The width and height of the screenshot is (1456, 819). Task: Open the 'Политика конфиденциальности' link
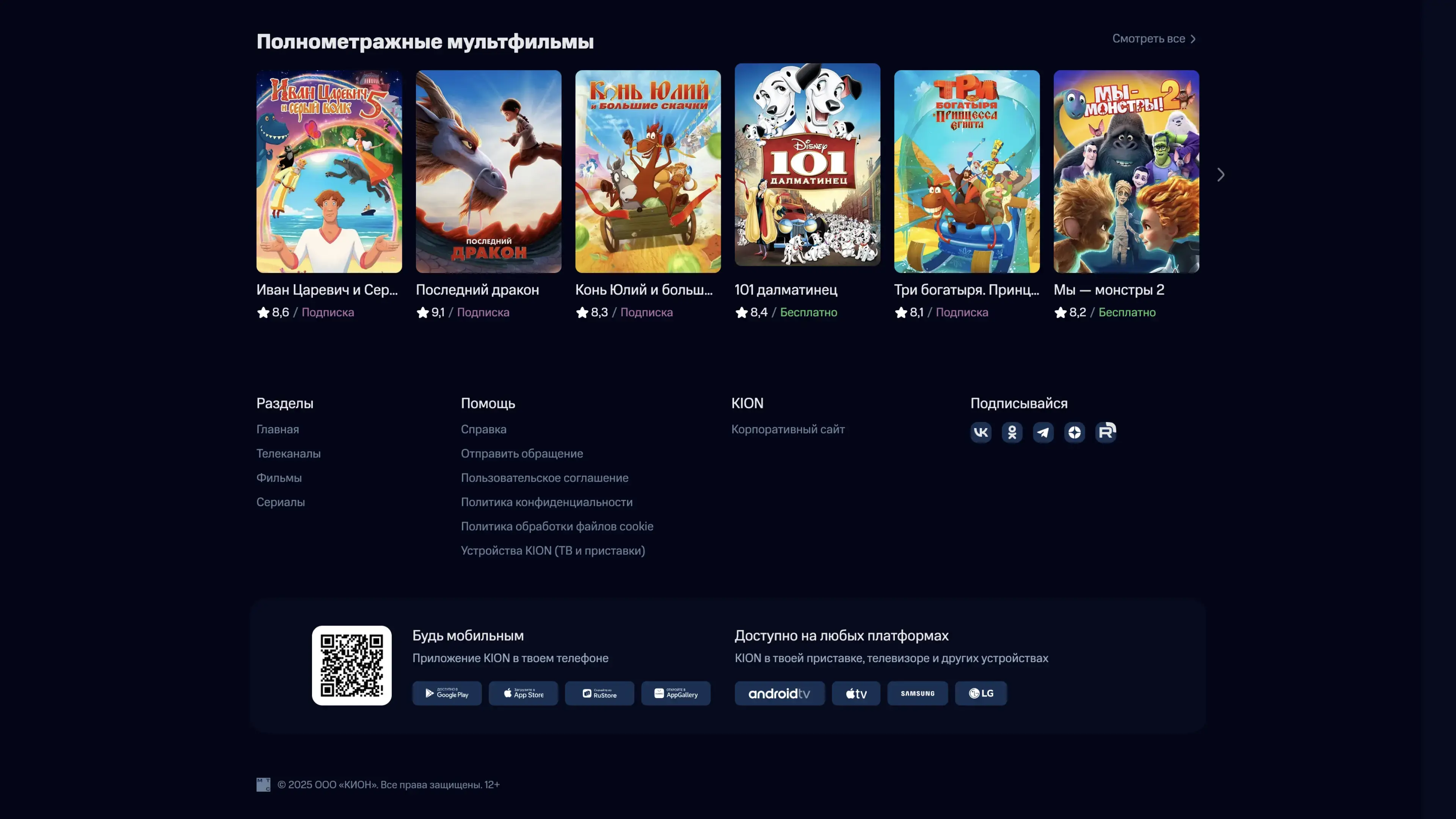coord(546,502)
